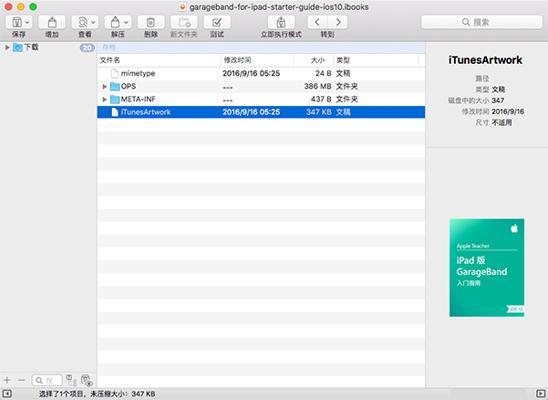Image resolution: width=548 pixels, height=400 pixels.
Task: Click the 测试 (Test) archive icon
Action: point(217,22)
